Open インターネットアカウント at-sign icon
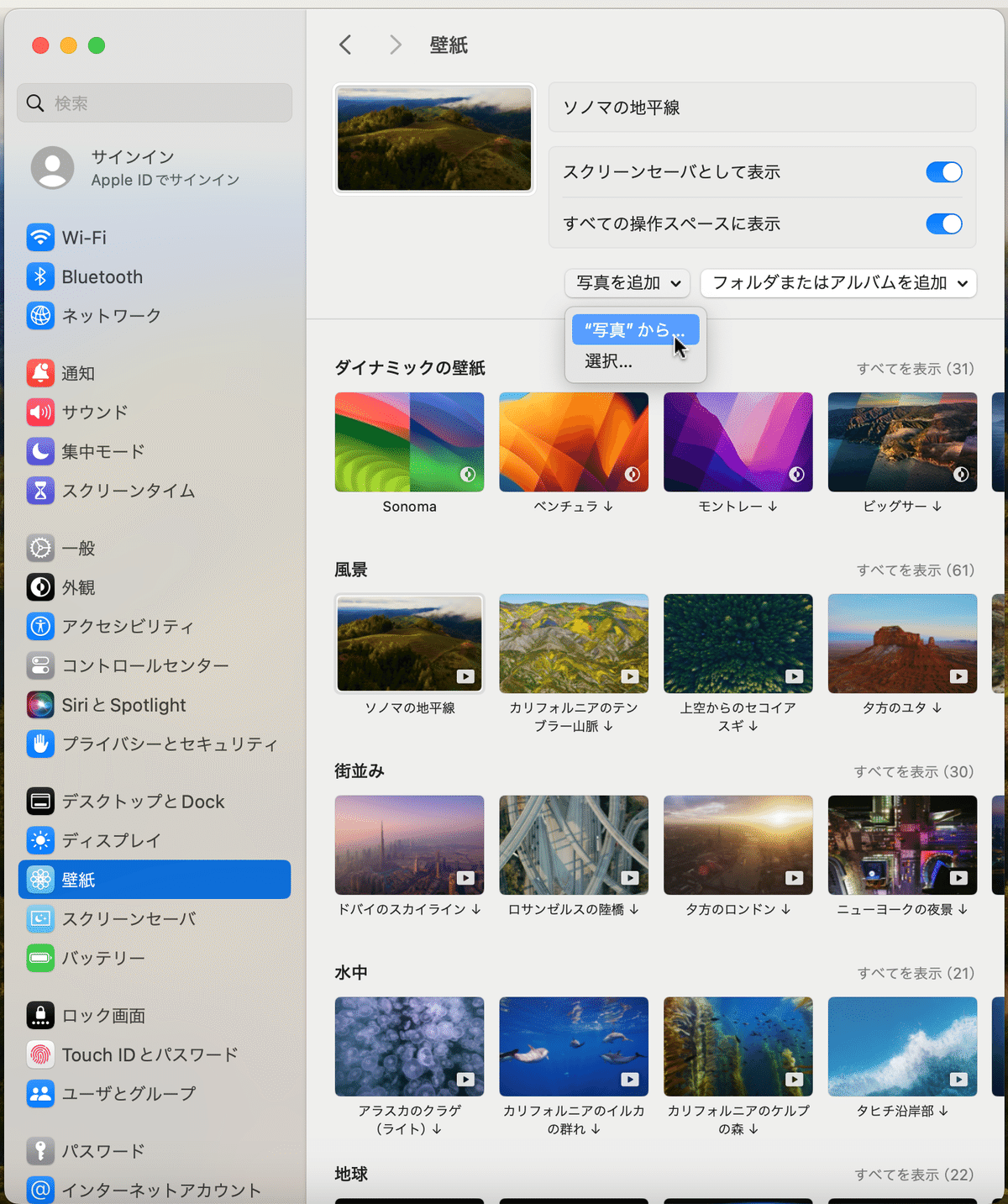This screenshot has width=1008, height=1204. point(40,1190)
